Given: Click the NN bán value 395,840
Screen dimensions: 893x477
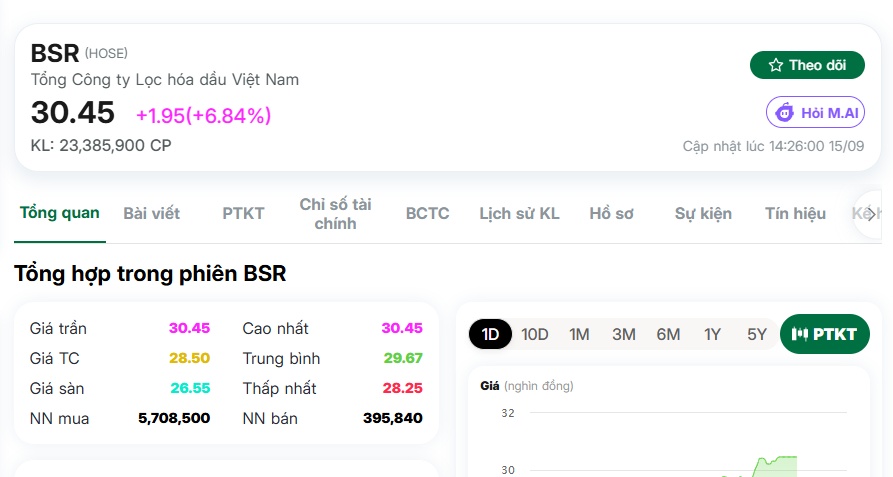Looking at the screenshot, I should tap(393, 418).
